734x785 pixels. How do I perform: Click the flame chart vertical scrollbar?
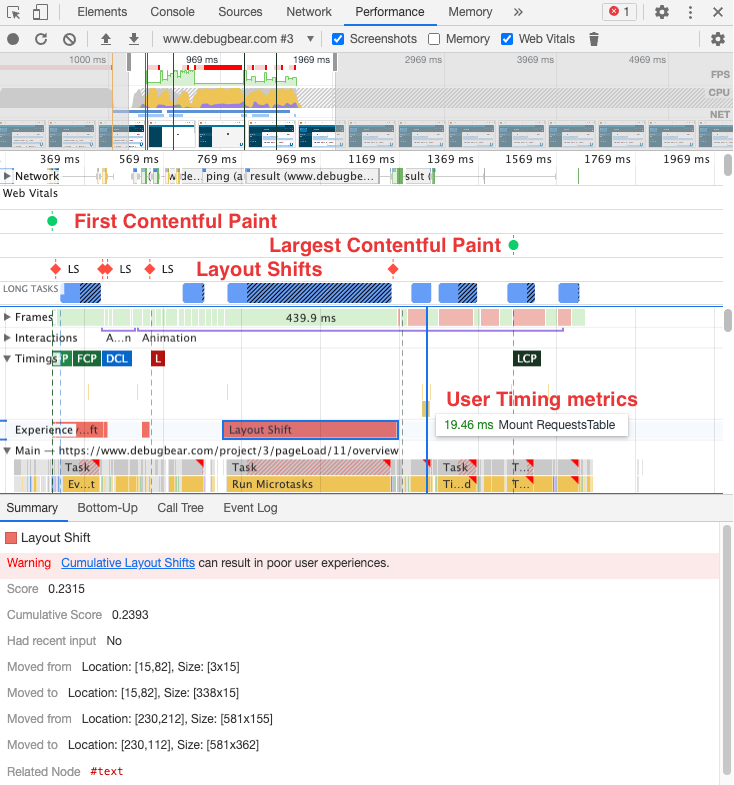click(728, 320)
